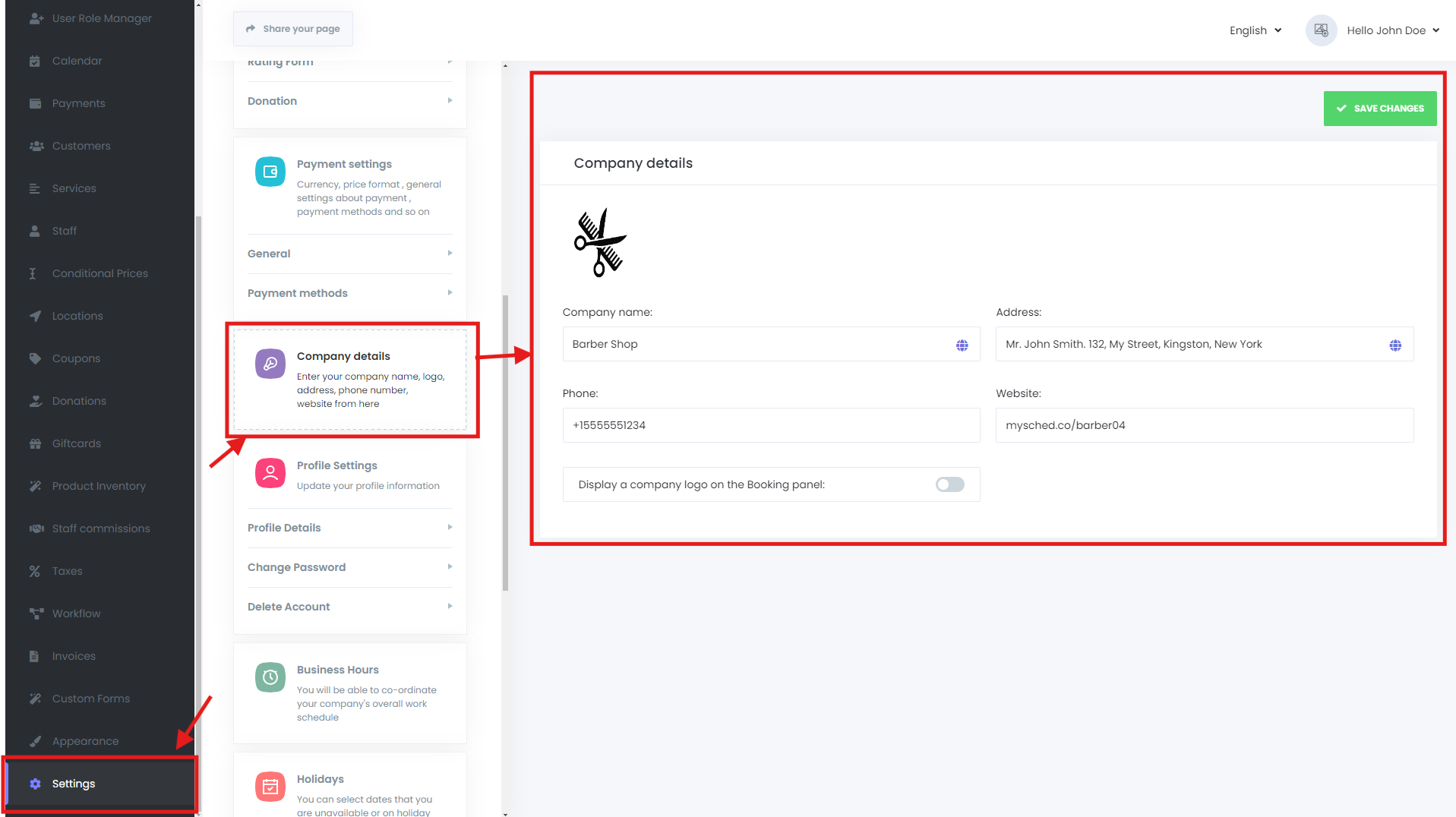
Task: Click the globe icon in Company name field
Action: 962,345
